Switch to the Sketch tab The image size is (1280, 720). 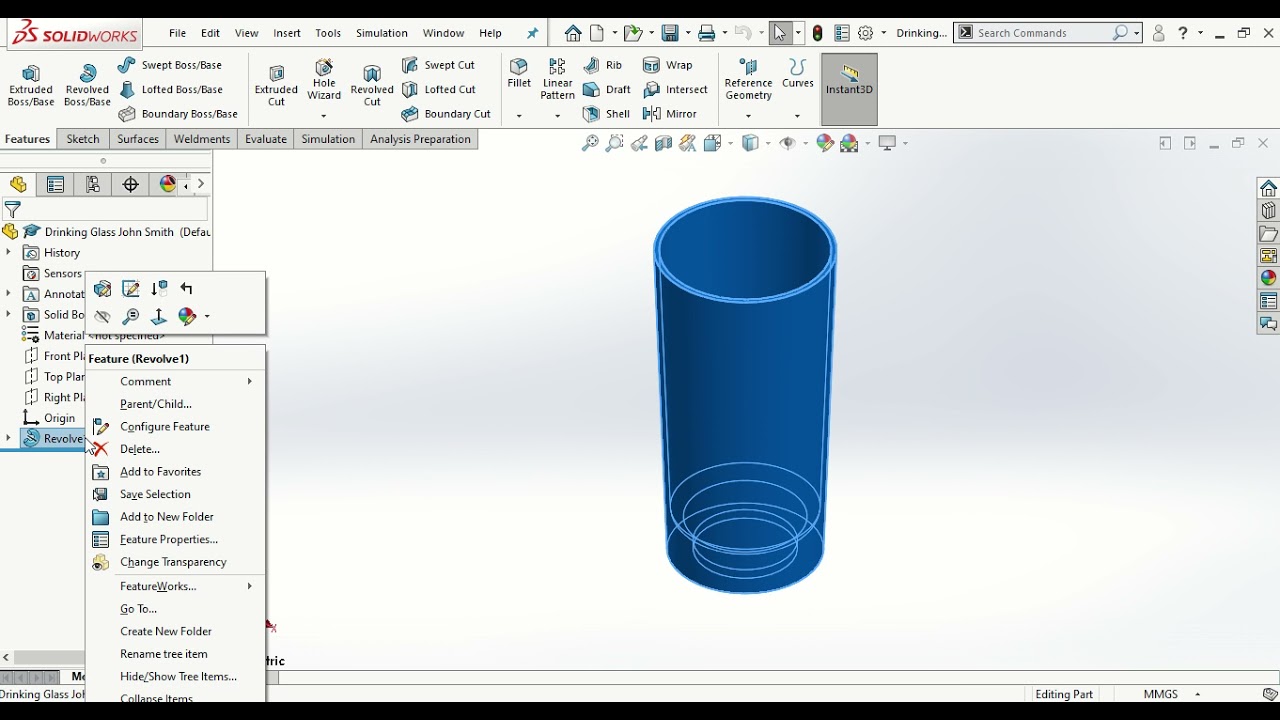coord(83,139)
